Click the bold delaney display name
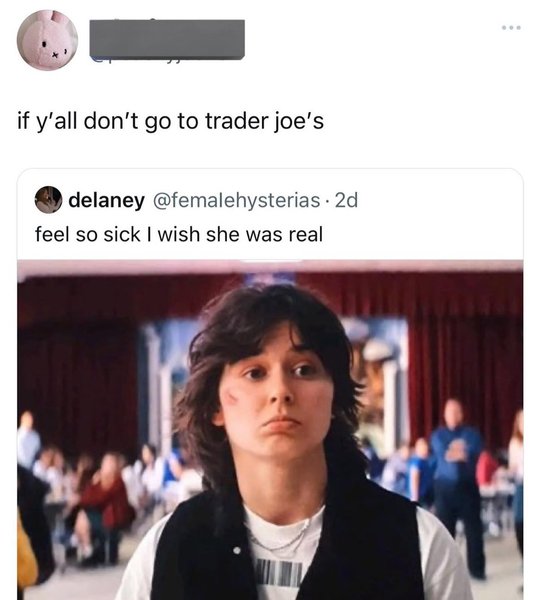 pos(106,200)
